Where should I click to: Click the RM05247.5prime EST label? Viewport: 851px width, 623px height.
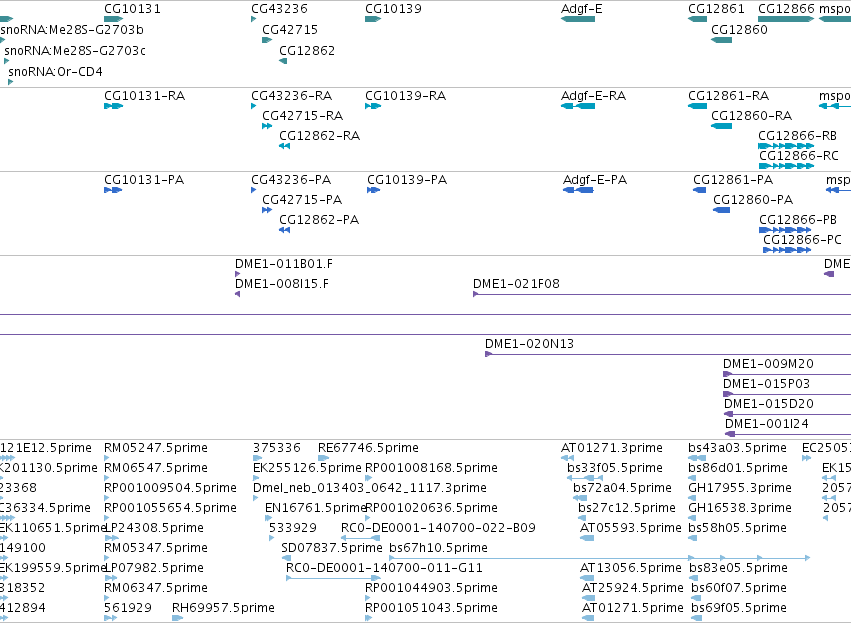[156, 448]
